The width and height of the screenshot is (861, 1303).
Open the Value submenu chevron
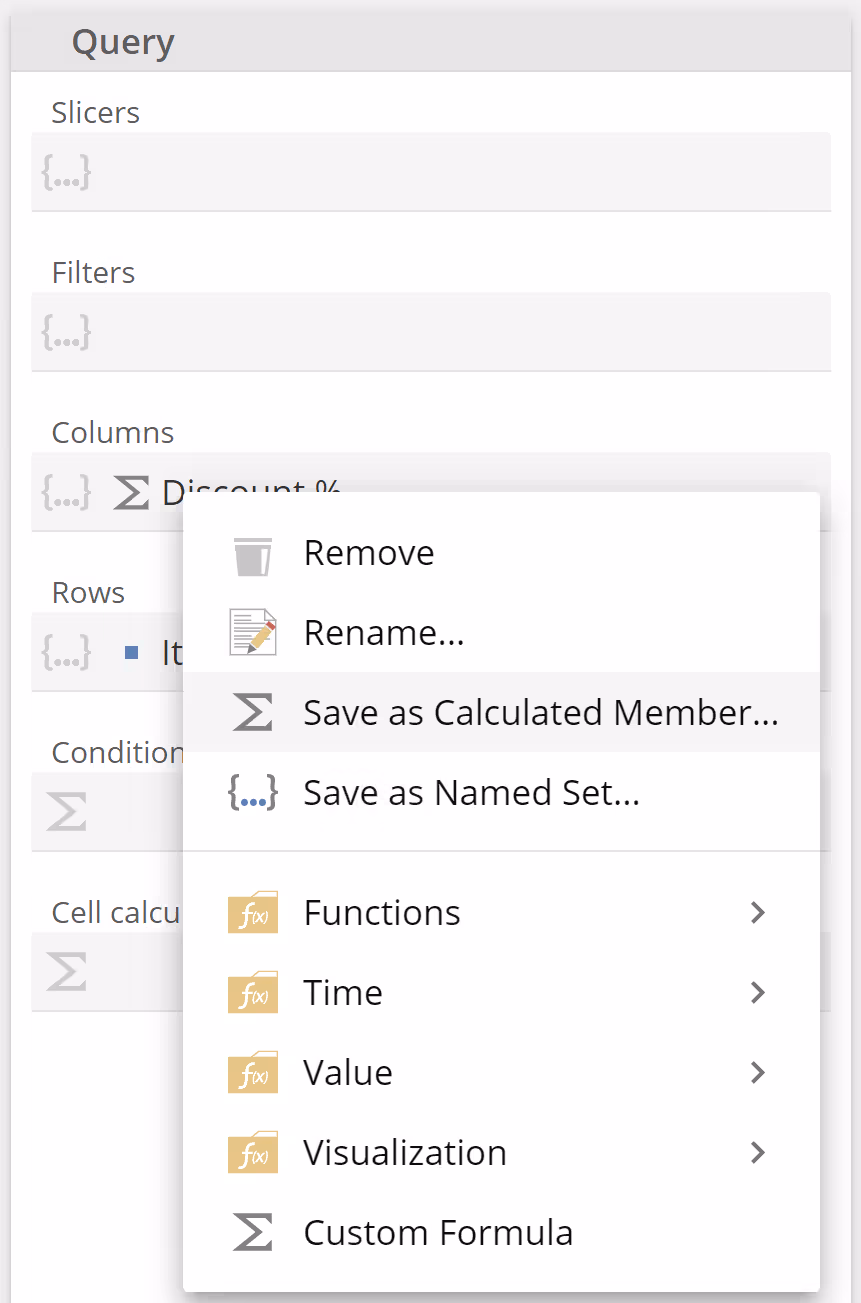tap(757, 1072)
